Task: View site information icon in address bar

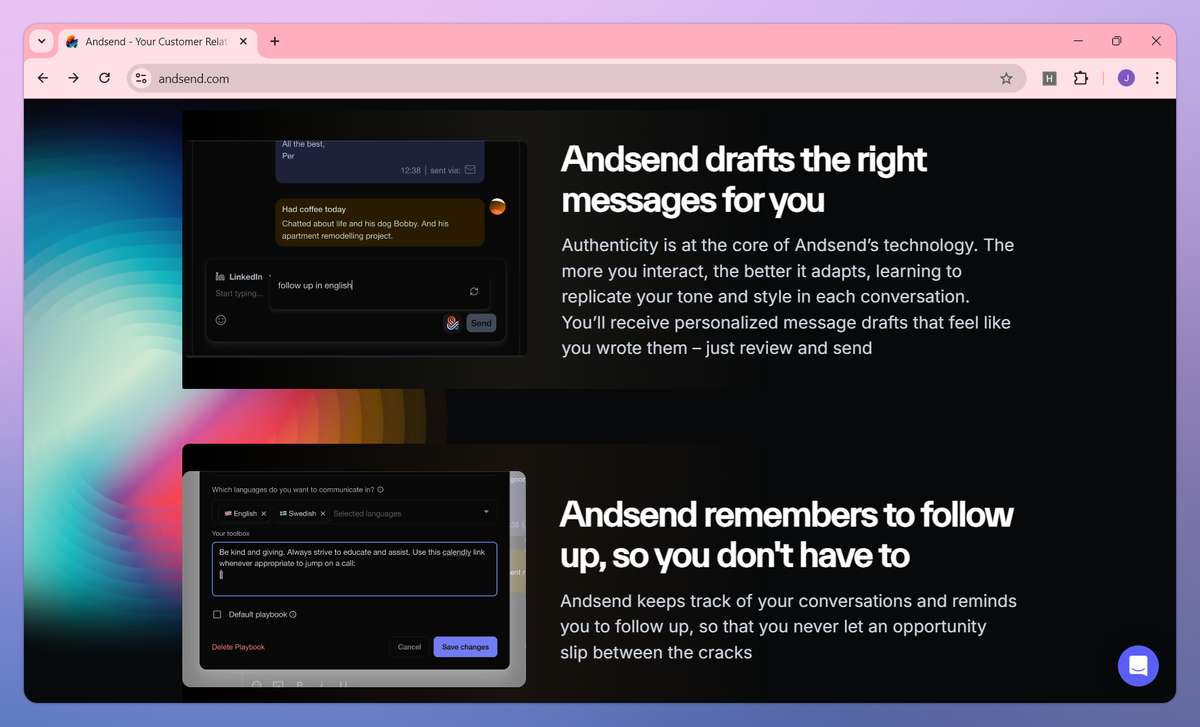Action: tap(141, 78)
